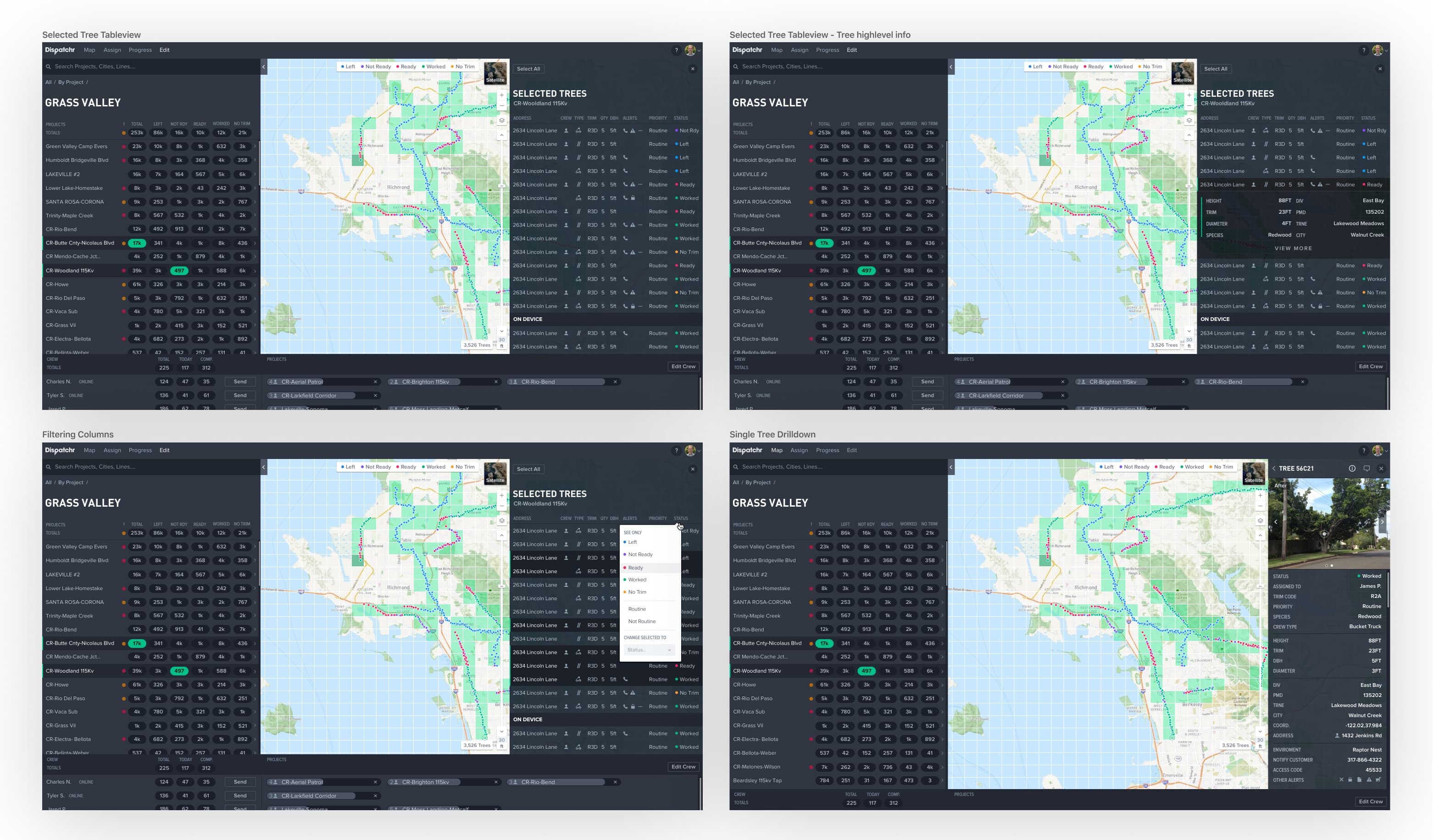Open map layers icon in Tree highlevel info panel

[1189, 121]
